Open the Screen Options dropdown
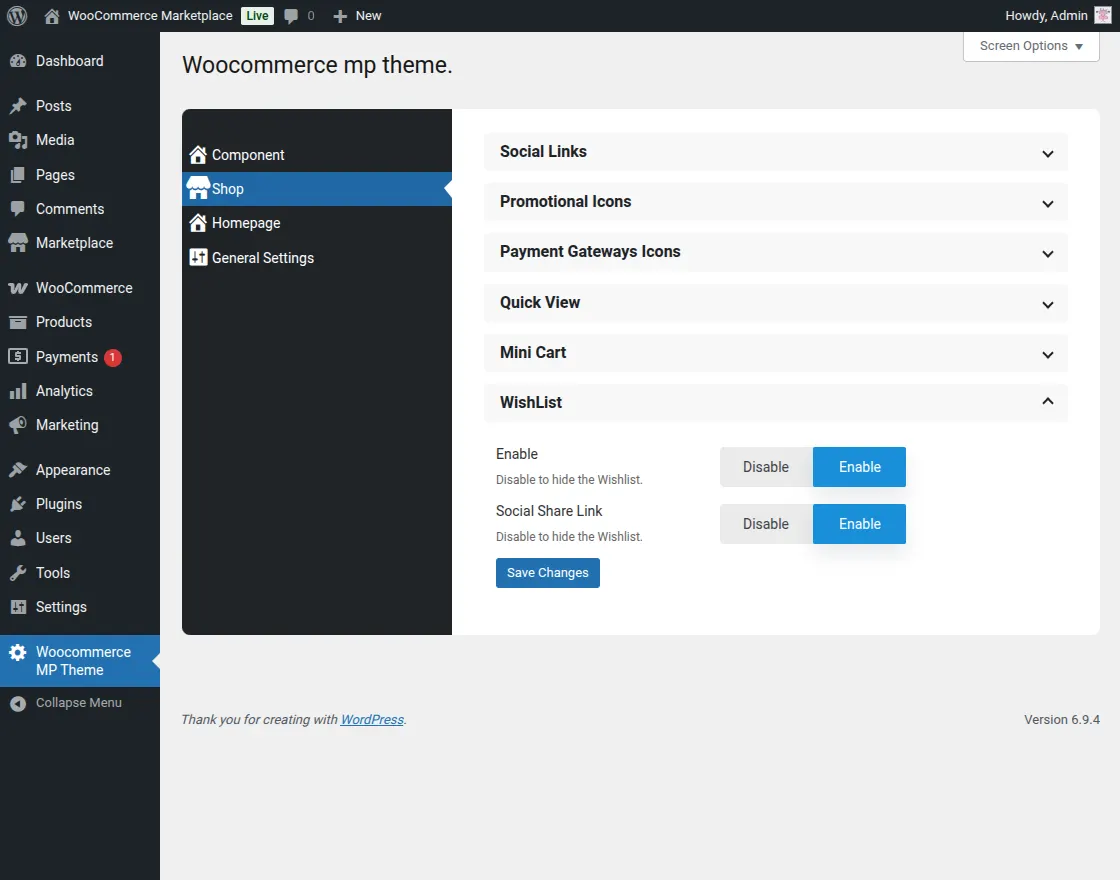Viewport: 1120px width, 880px height. 1031,46
